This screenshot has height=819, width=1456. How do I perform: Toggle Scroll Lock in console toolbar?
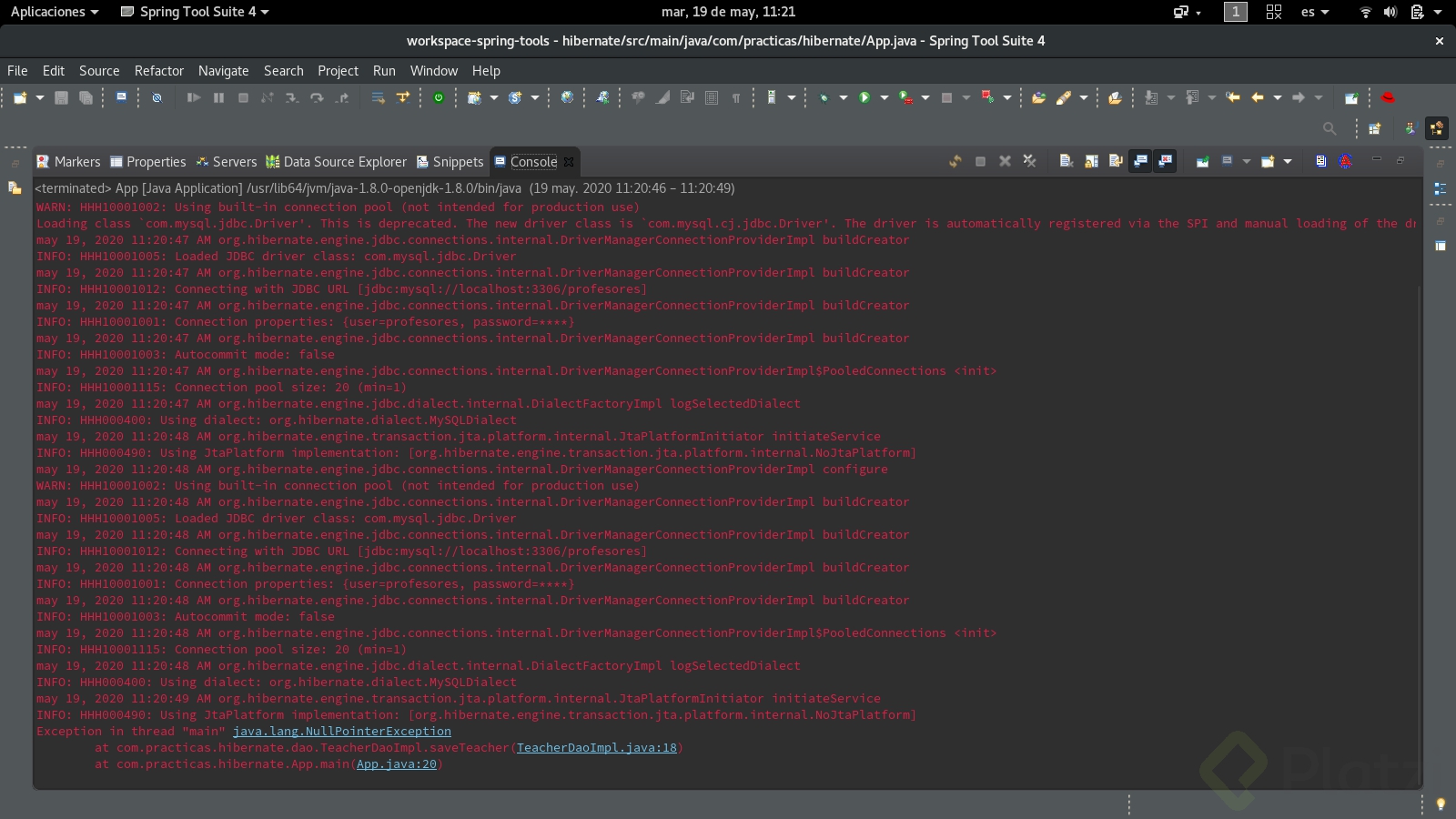click(1091, 161)
